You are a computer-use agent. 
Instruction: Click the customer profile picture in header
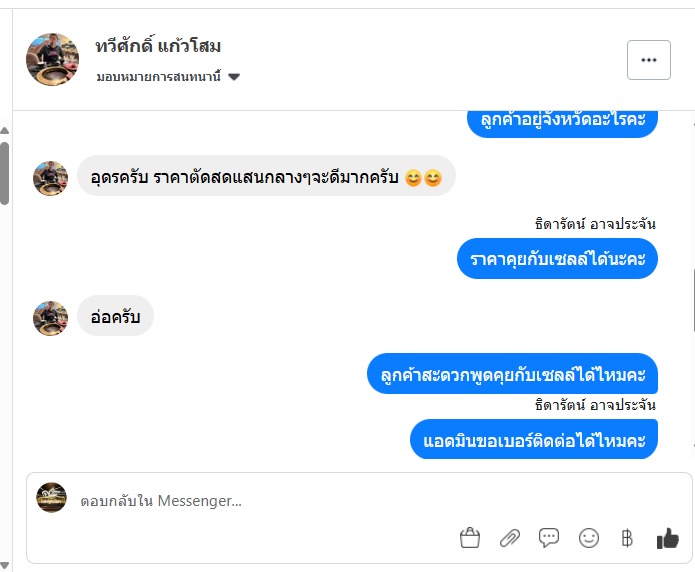52,60
